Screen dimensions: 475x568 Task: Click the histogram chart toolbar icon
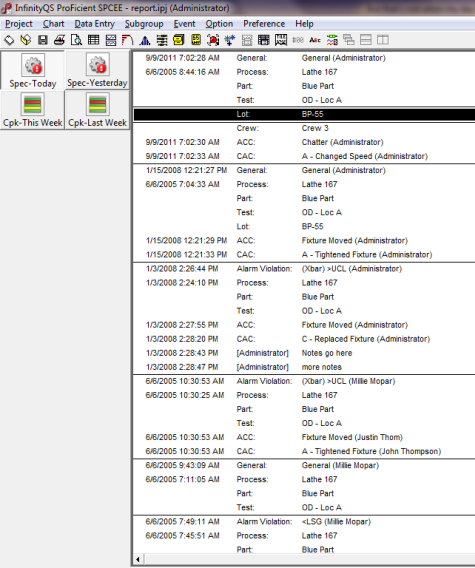(145, 40)
